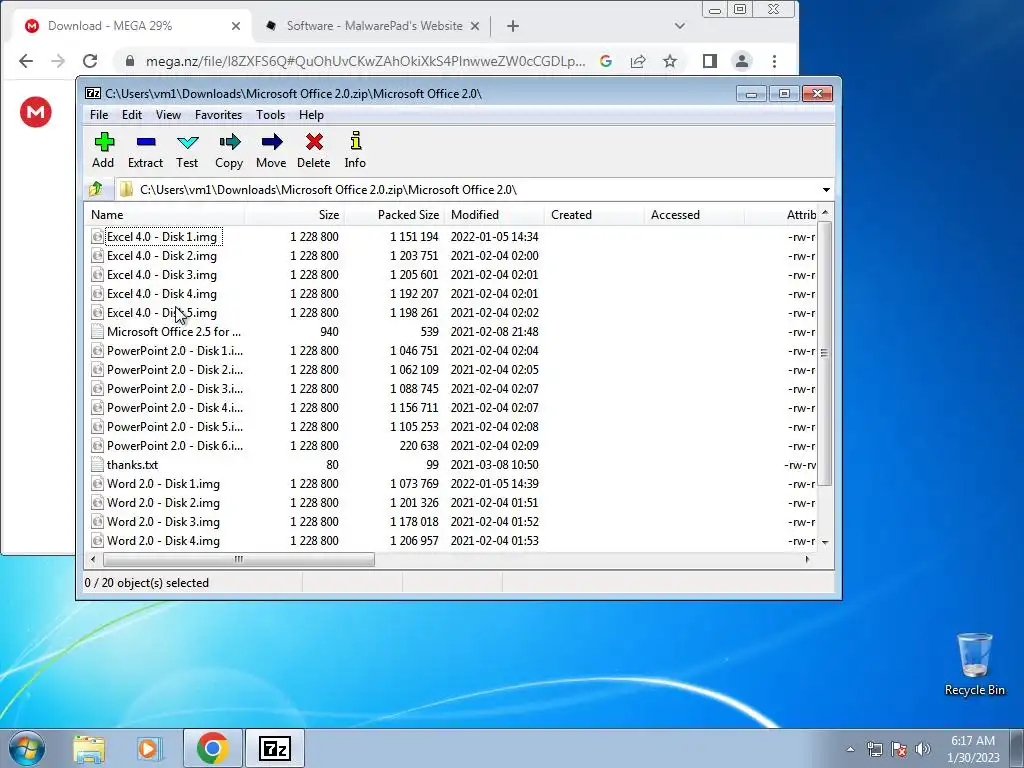The height and width of the screenshot is (768, 1024).
Task: Open File Explorer from taskbar
Action: pos(89,748)
